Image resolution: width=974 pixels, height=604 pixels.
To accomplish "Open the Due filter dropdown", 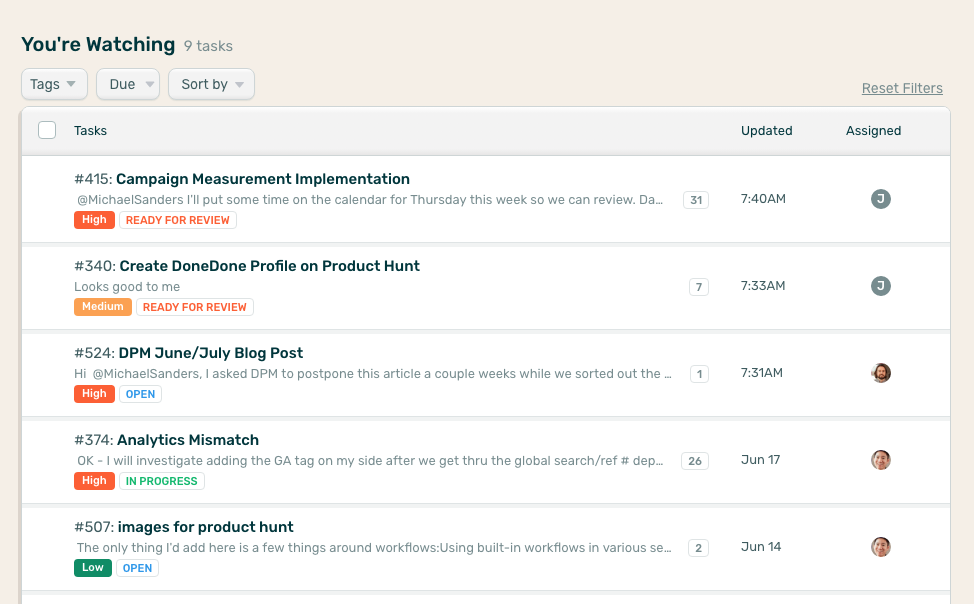I will pyautogui.click(x=127, y=84).
